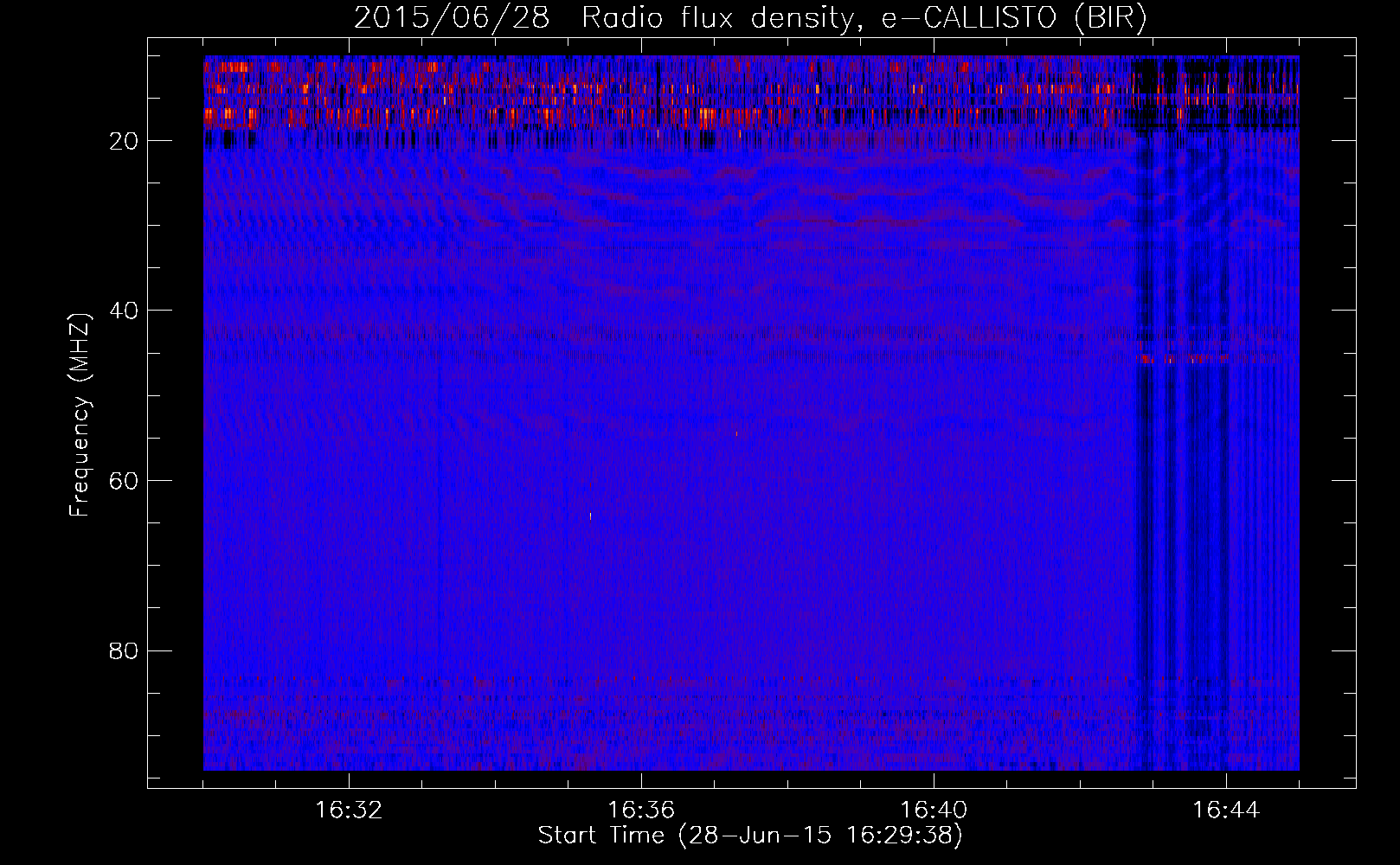Click the "Start Time (28-Jun-15 16:29:38)" label
Image resolution: width=1400 pixels, height=865 pixels.
point(750,836)
